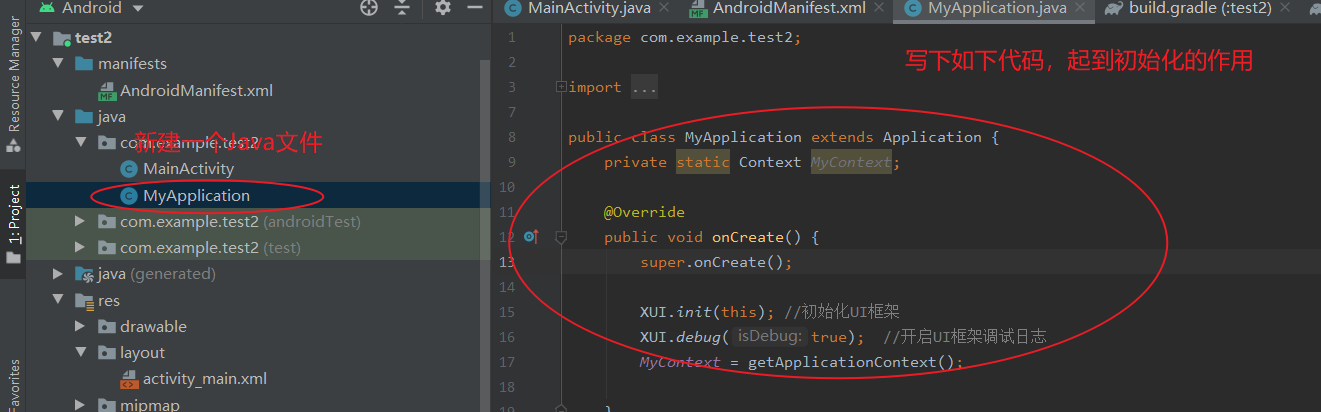Click the res folder icon
Viewport: 1321px width, 412px height.
coord(84,300)
